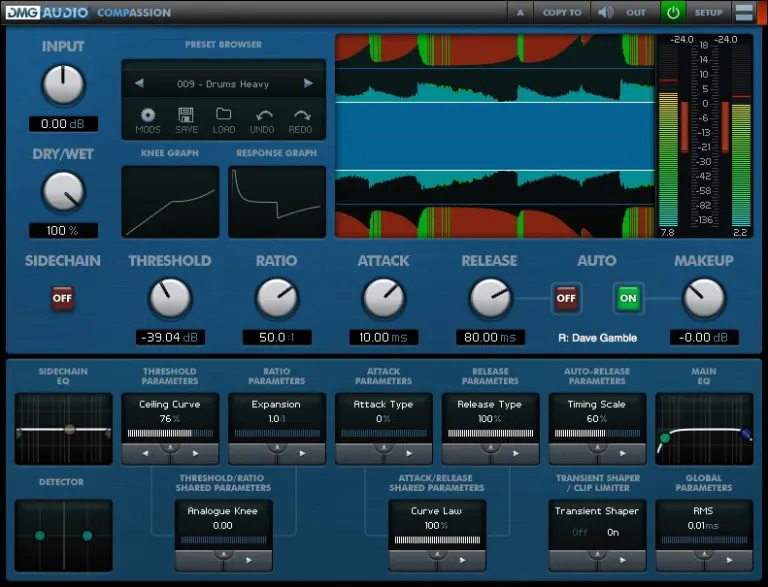Click the panel layout icon at top right
768x587 pixels.
[x=744, y=12]
